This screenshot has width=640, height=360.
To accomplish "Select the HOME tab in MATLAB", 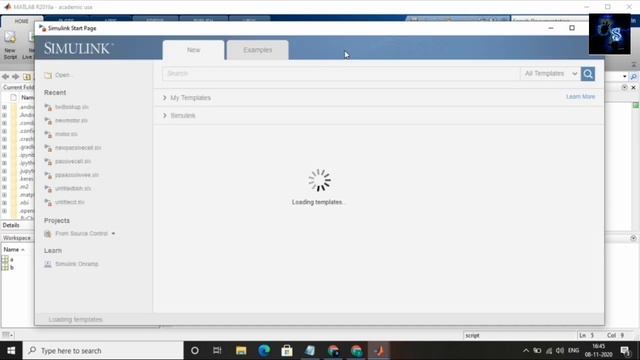I will click(x=22, y=21).
